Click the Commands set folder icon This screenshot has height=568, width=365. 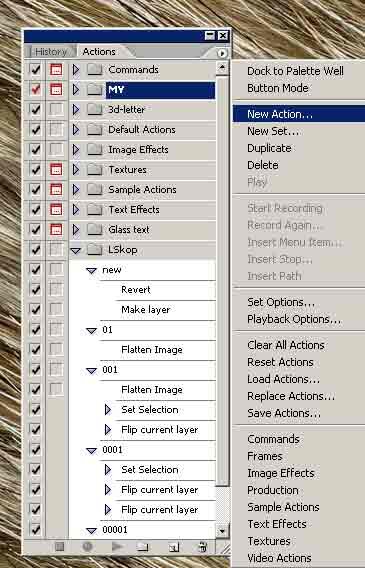tap(95, 70)
